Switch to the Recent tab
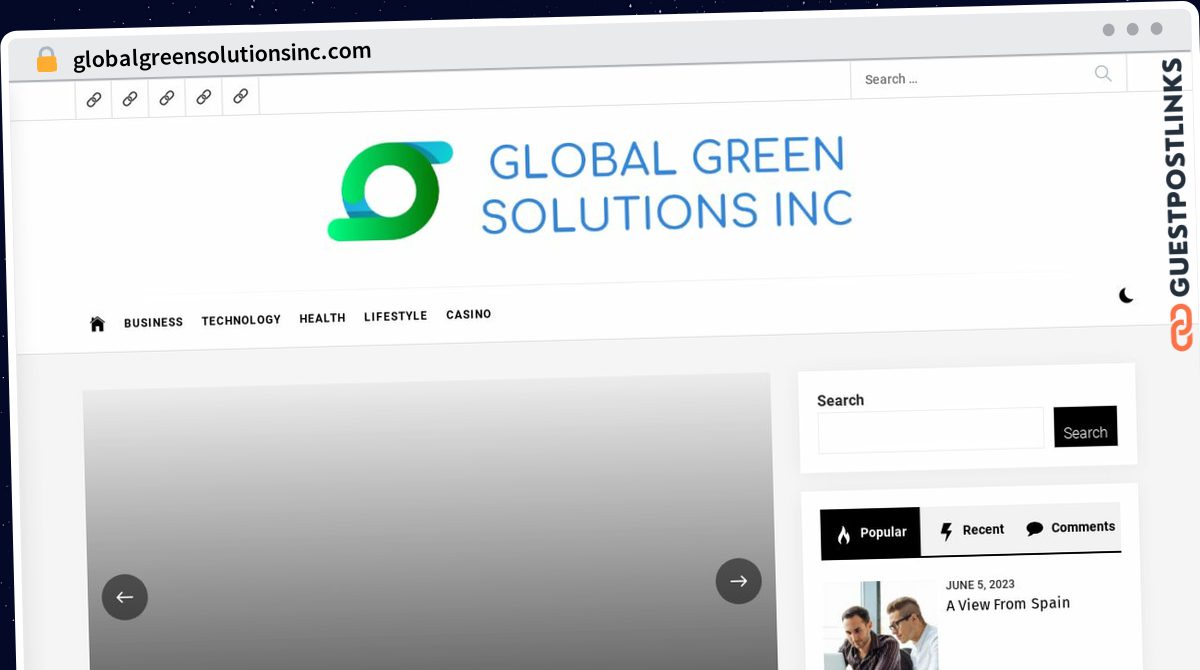The height and width of the screenshot is (670, 1200). click(971, 530)
